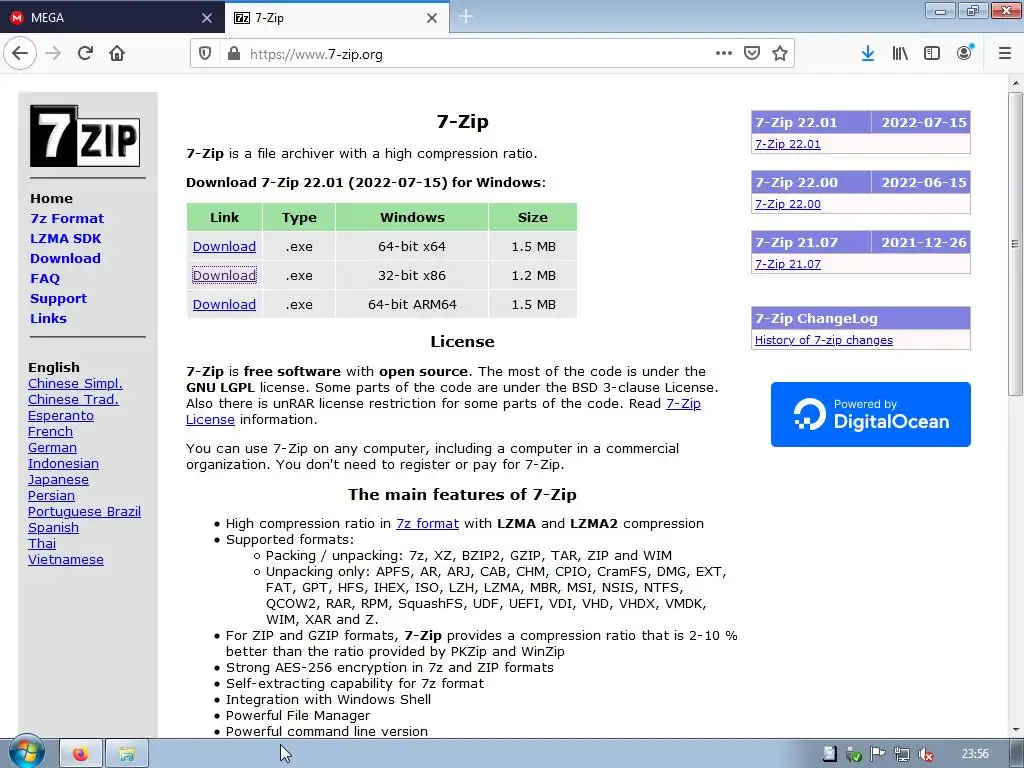The height and width of the screenshot is (768, 1024).
Task: Download the 64-bit ARM64 .exe
Action: [x=224, y=304]
